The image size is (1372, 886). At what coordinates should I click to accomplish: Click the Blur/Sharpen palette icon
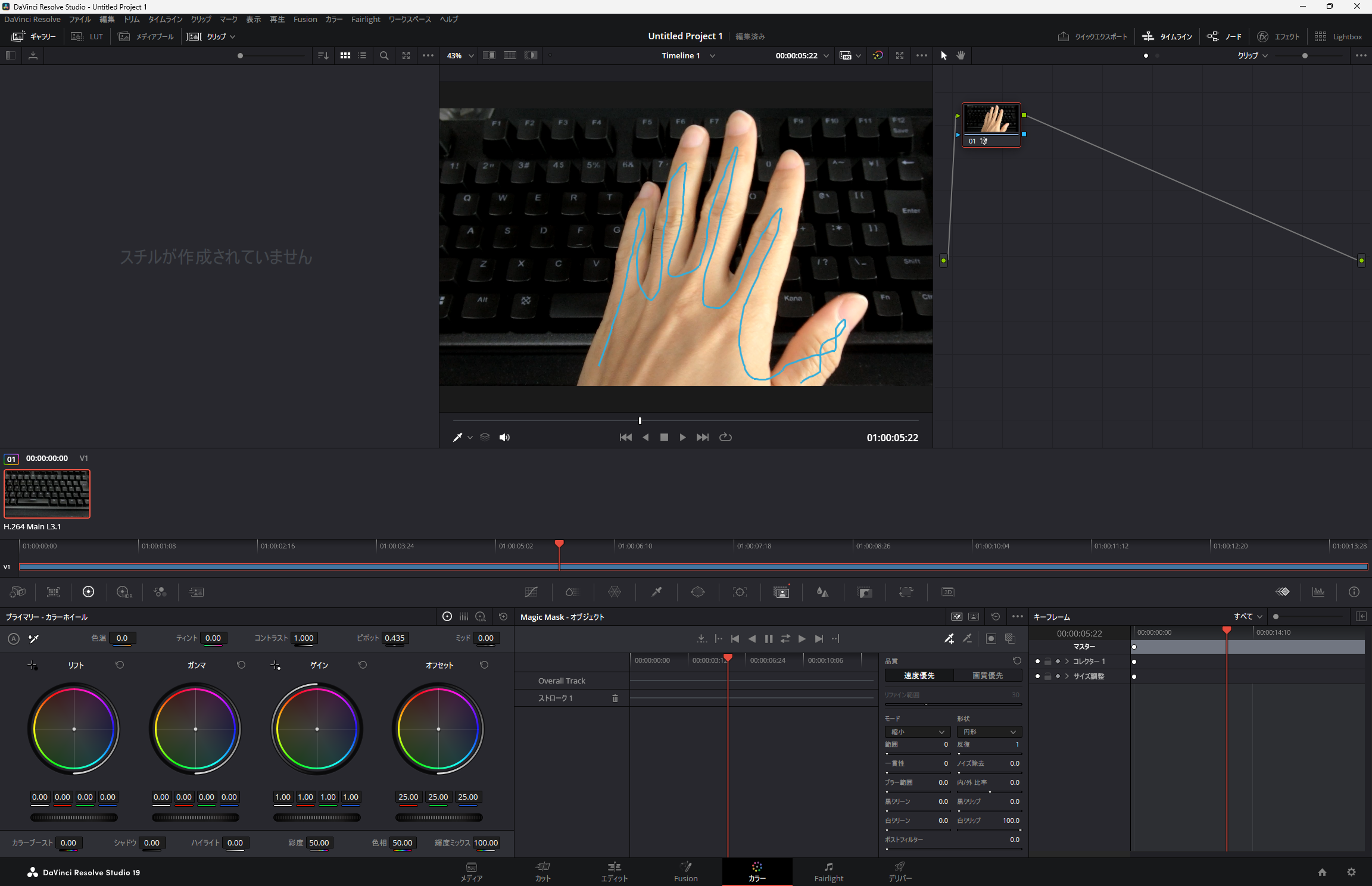[822, 592]
